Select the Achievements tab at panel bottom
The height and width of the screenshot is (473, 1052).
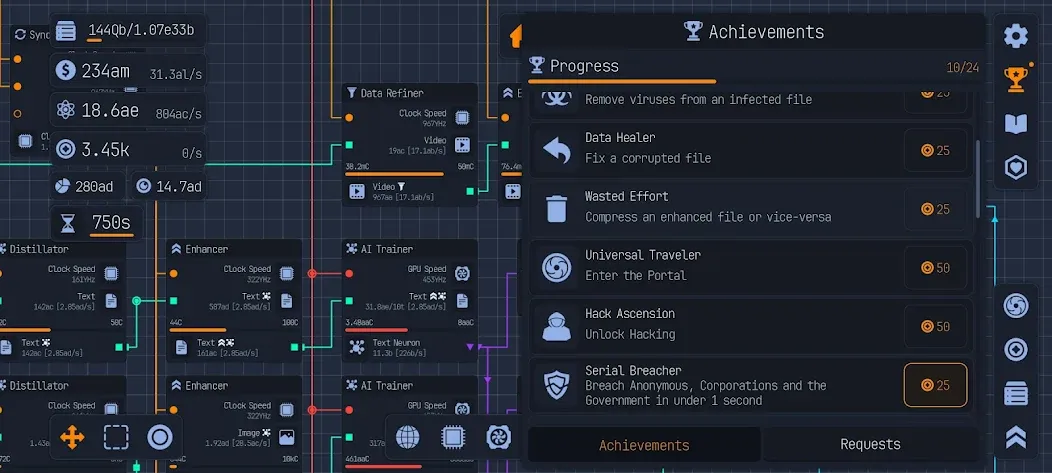(x=644, y=445)
